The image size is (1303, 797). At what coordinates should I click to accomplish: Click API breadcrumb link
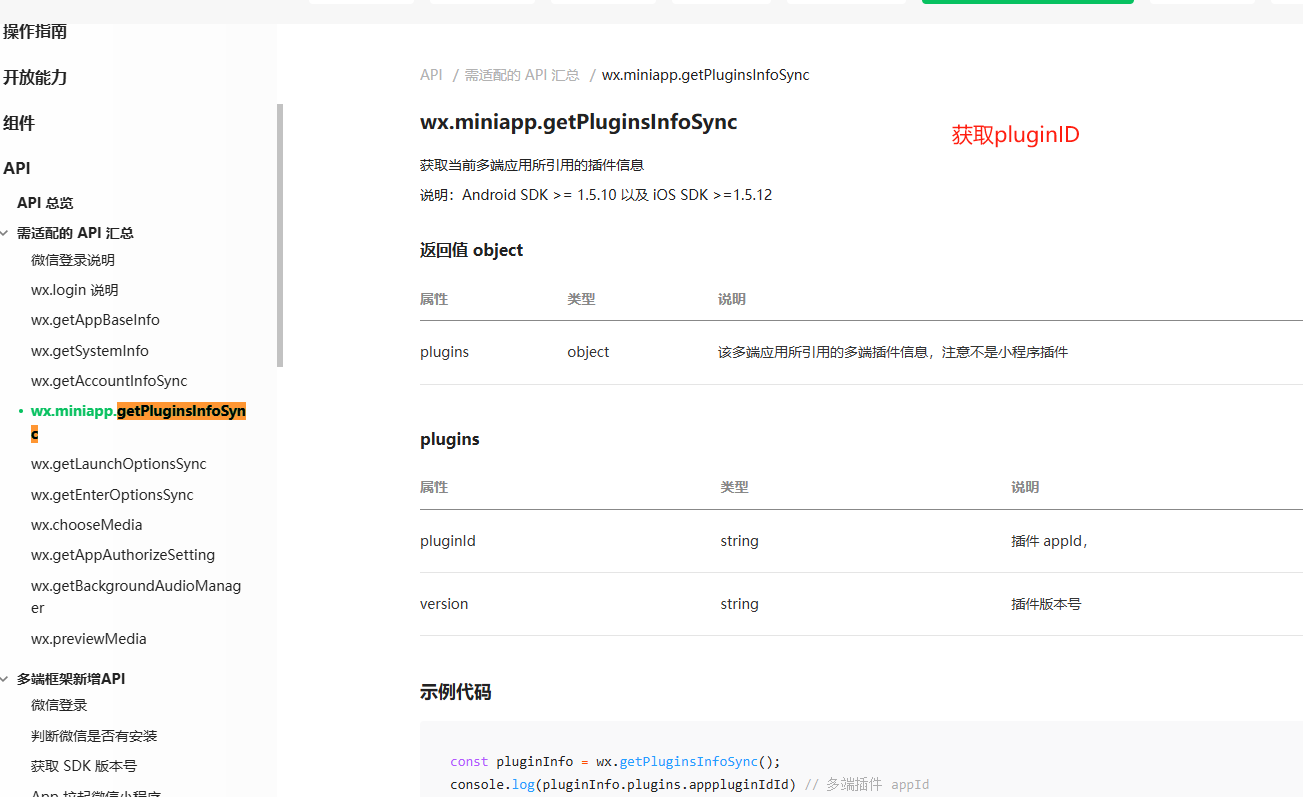431,75
